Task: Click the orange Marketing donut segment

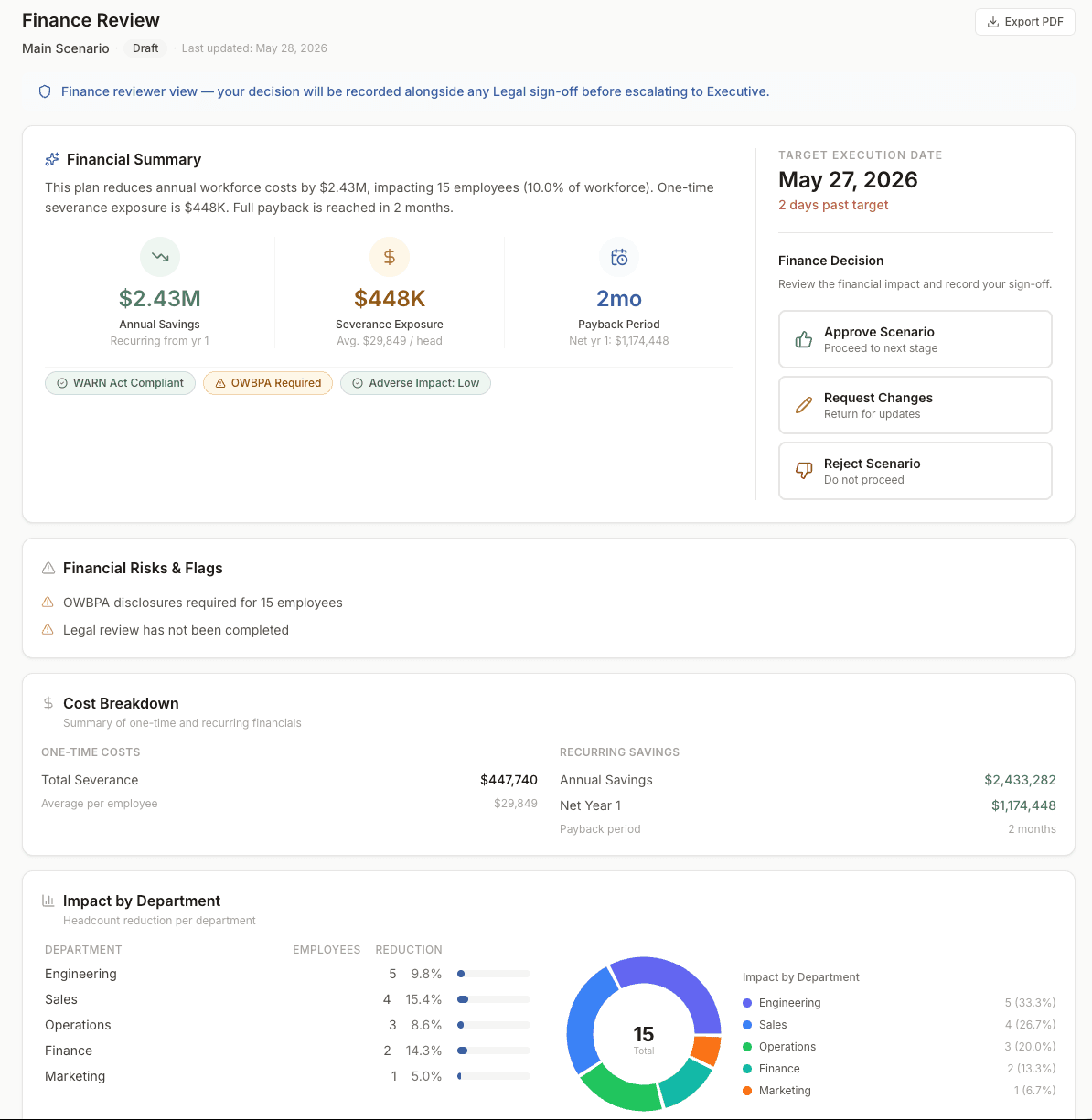Action: (705, 1051)
